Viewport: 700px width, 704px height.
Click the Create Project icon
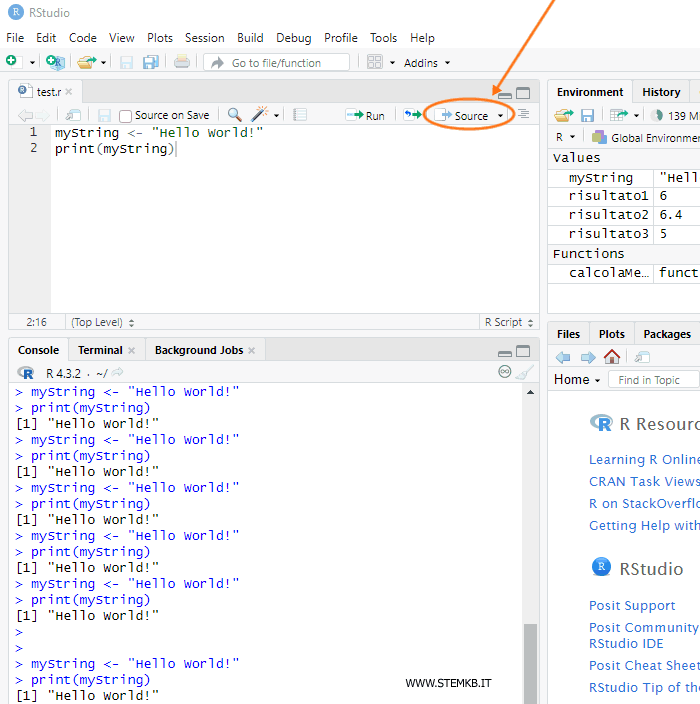tap(55, 62)
